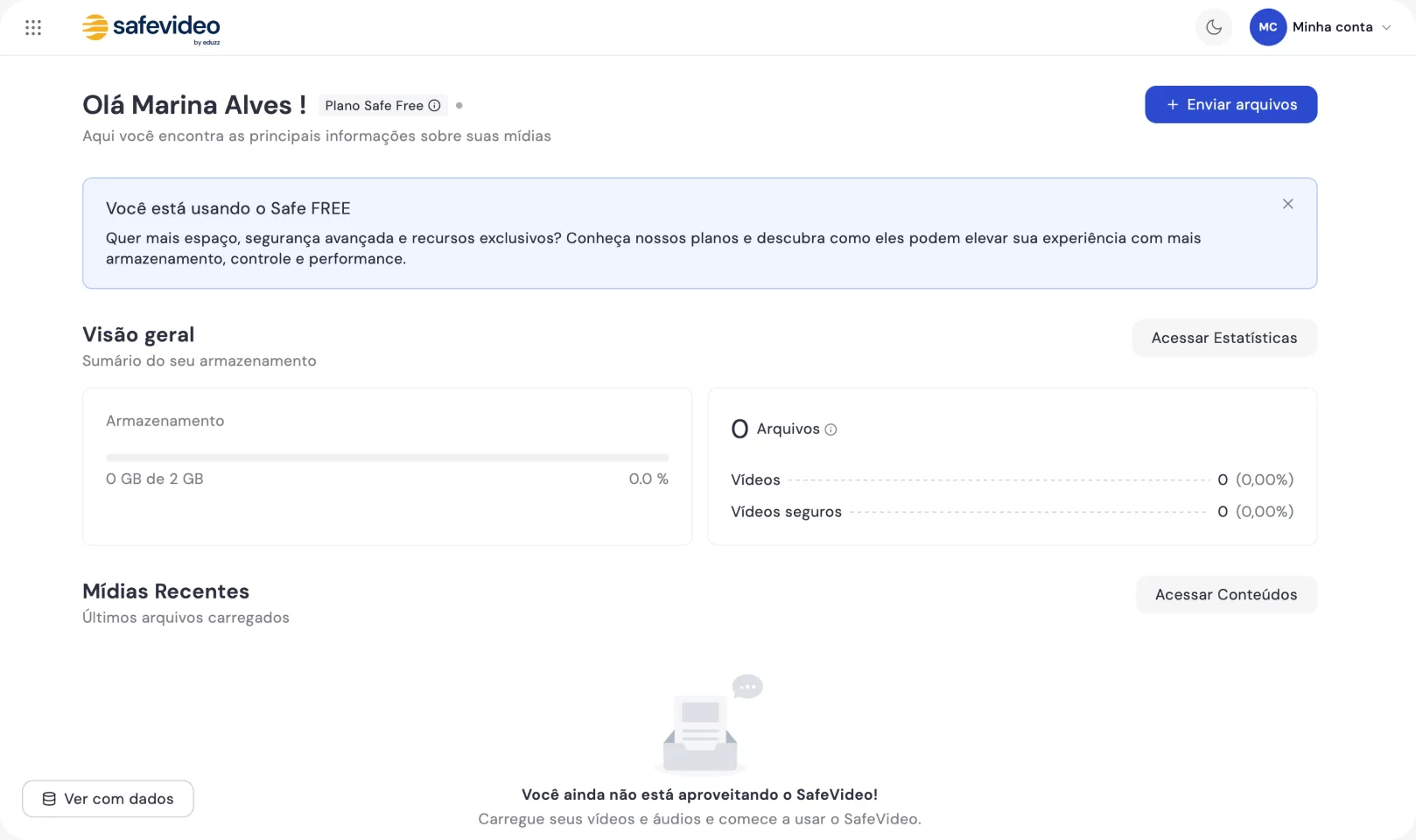This screenshot has width=1416, height=840.
Task: Click the "Armazenamento" card label
Action: pyautogui.click(x=165, y=421)
